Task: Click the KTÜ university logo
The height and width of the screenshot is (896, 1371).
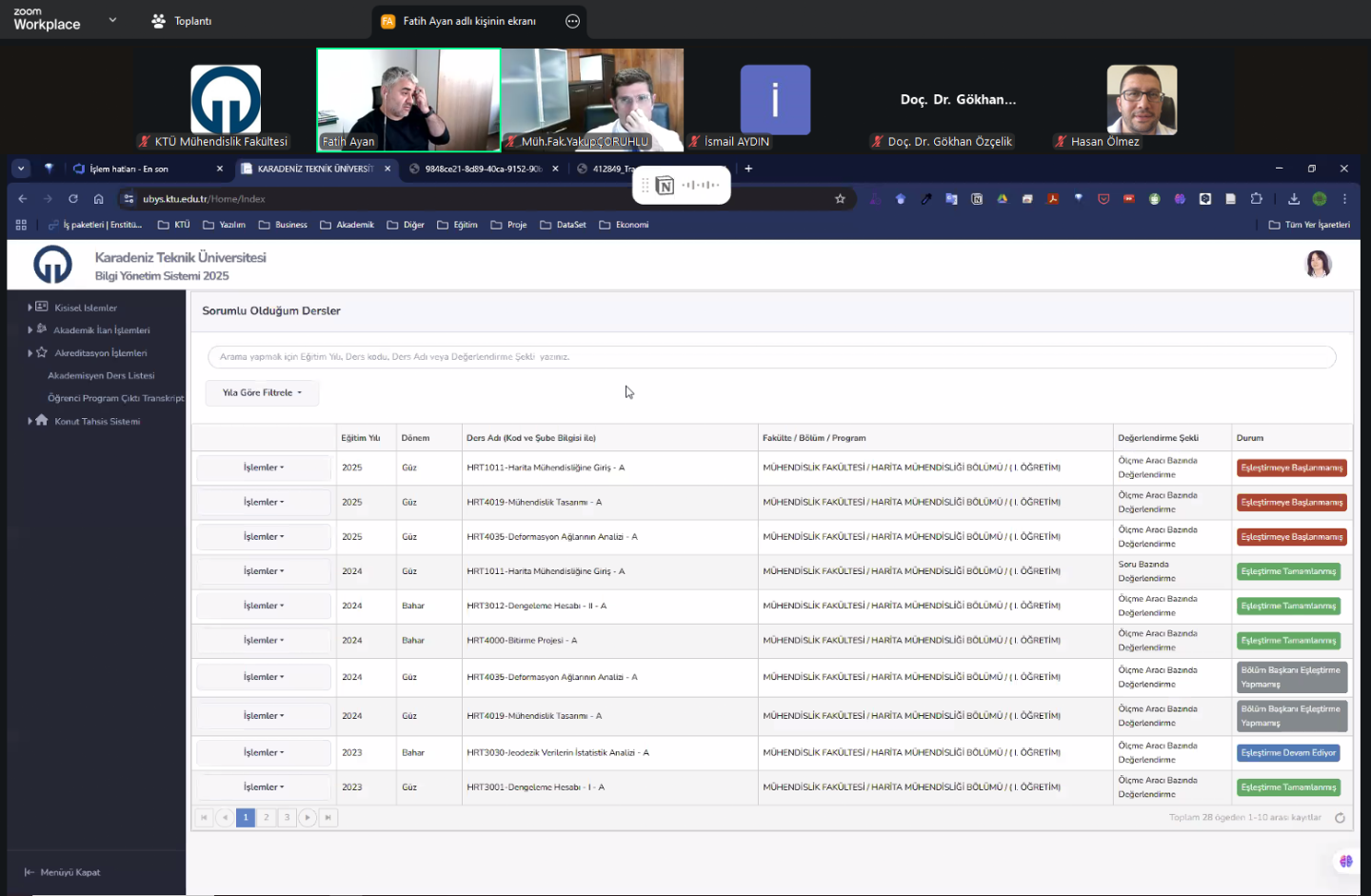Action: (52, 265)
